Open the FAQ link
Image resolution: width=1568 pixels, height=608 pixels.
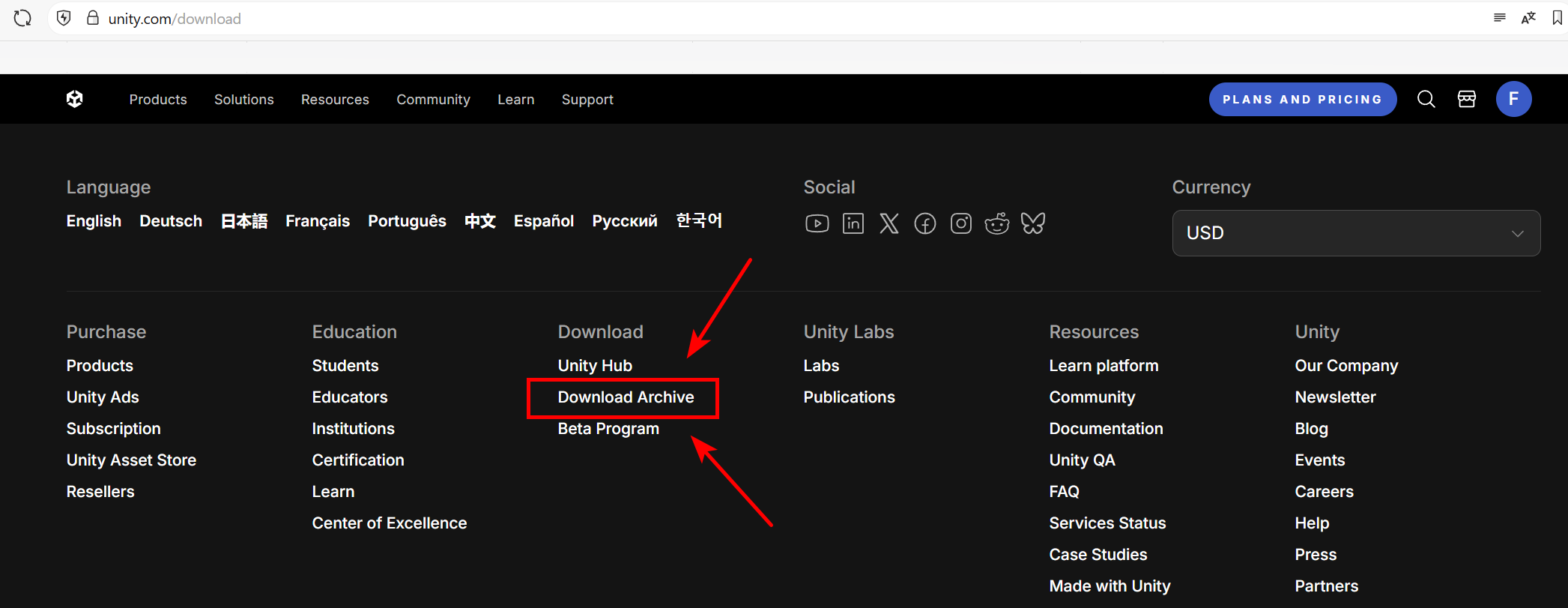click(1064, 492)
